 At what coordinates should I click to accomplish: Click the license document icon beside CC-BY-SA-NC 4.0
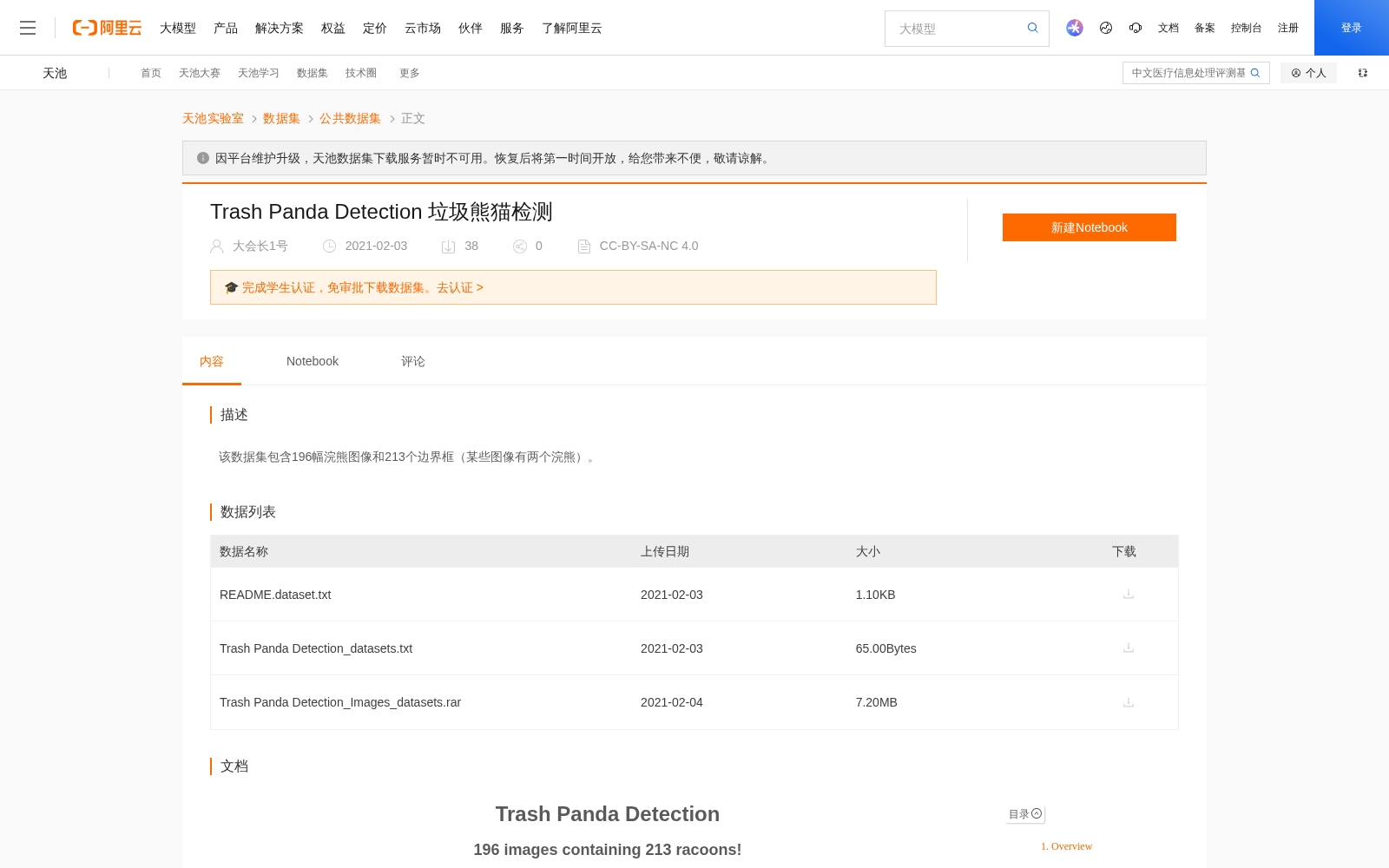584,247
